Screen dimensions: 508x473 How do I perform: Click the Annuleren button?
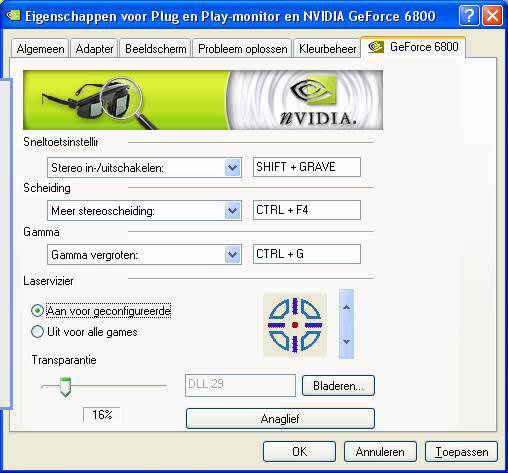[380, 452]
